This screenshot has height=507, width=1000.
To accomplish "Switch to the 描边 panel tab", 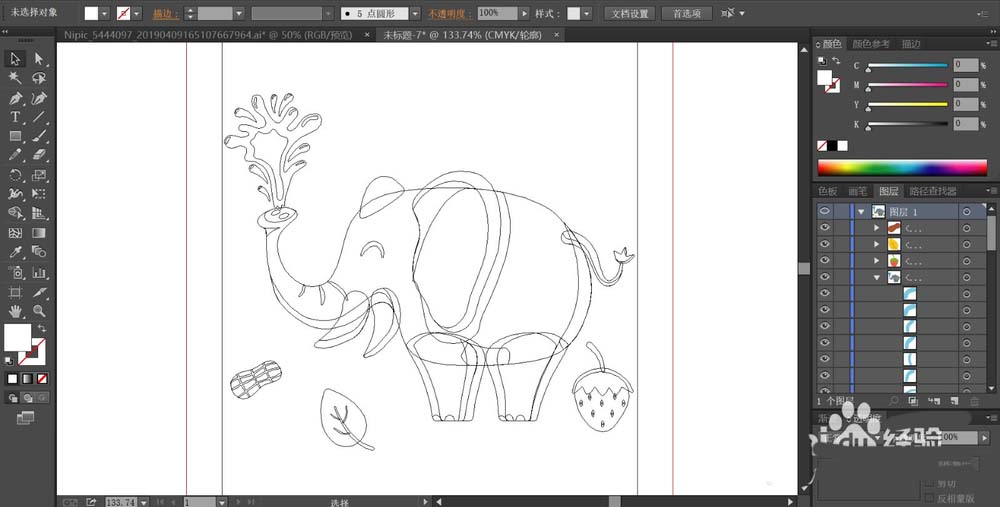I will [x=910, y=44].
